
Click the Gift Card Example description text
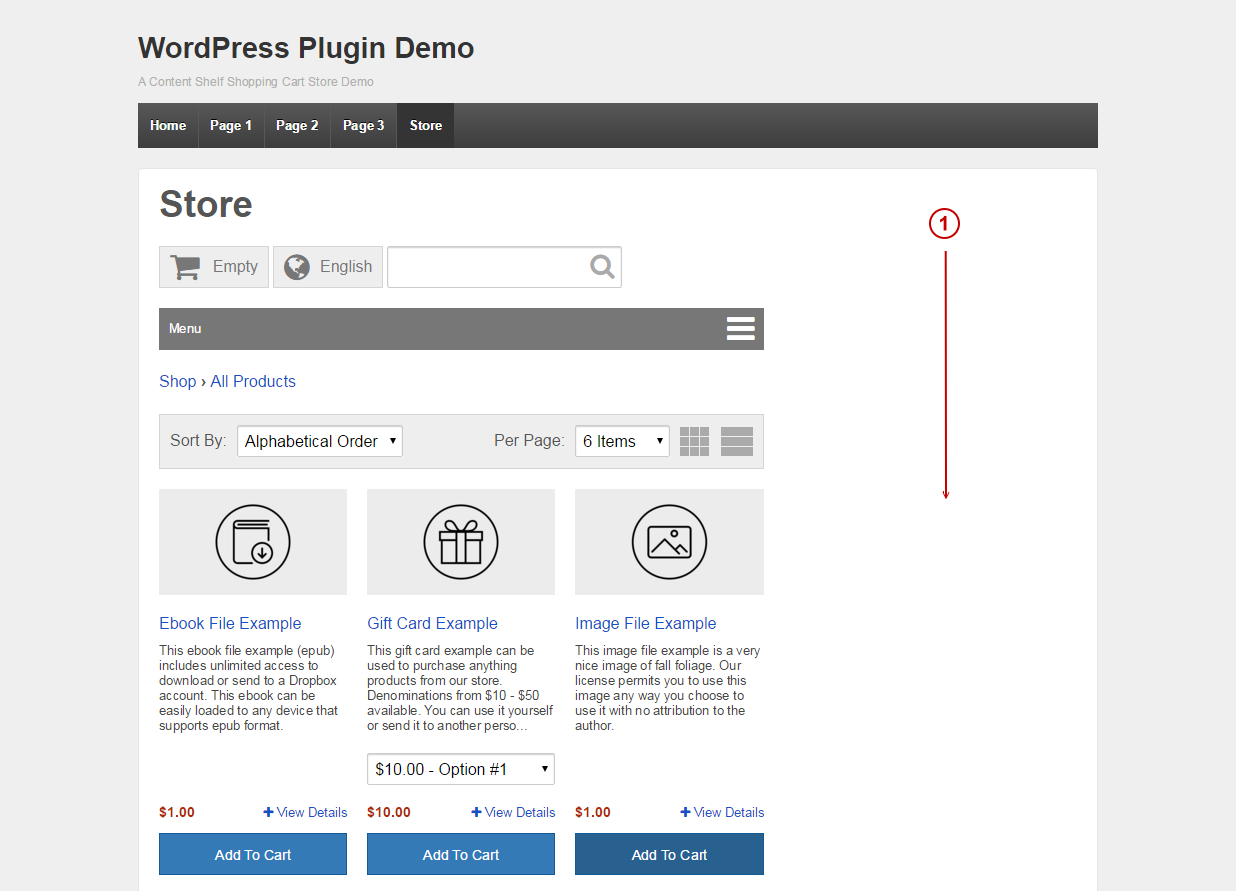[x=460, y=688]
